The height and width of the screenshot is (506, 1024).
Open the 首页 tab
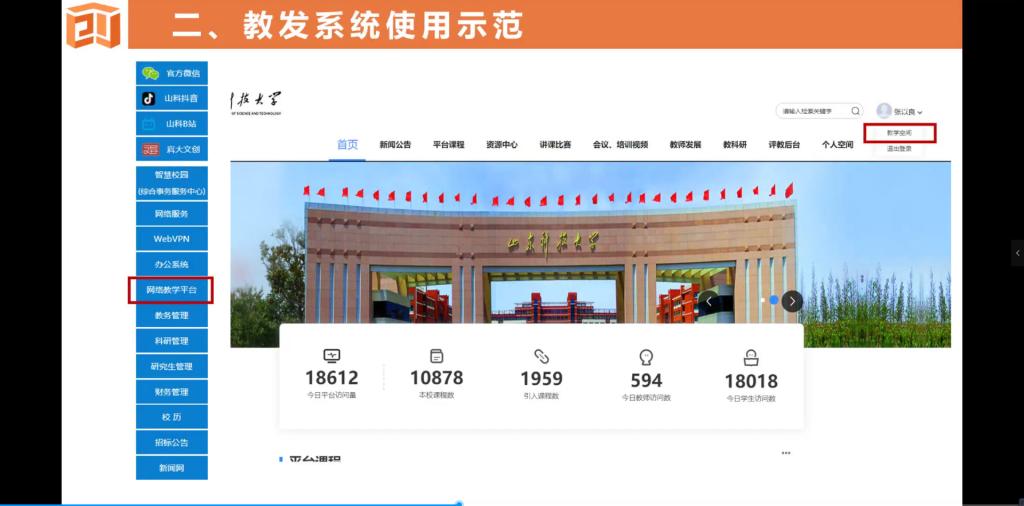pyautogui.click(x=347, y=144)
